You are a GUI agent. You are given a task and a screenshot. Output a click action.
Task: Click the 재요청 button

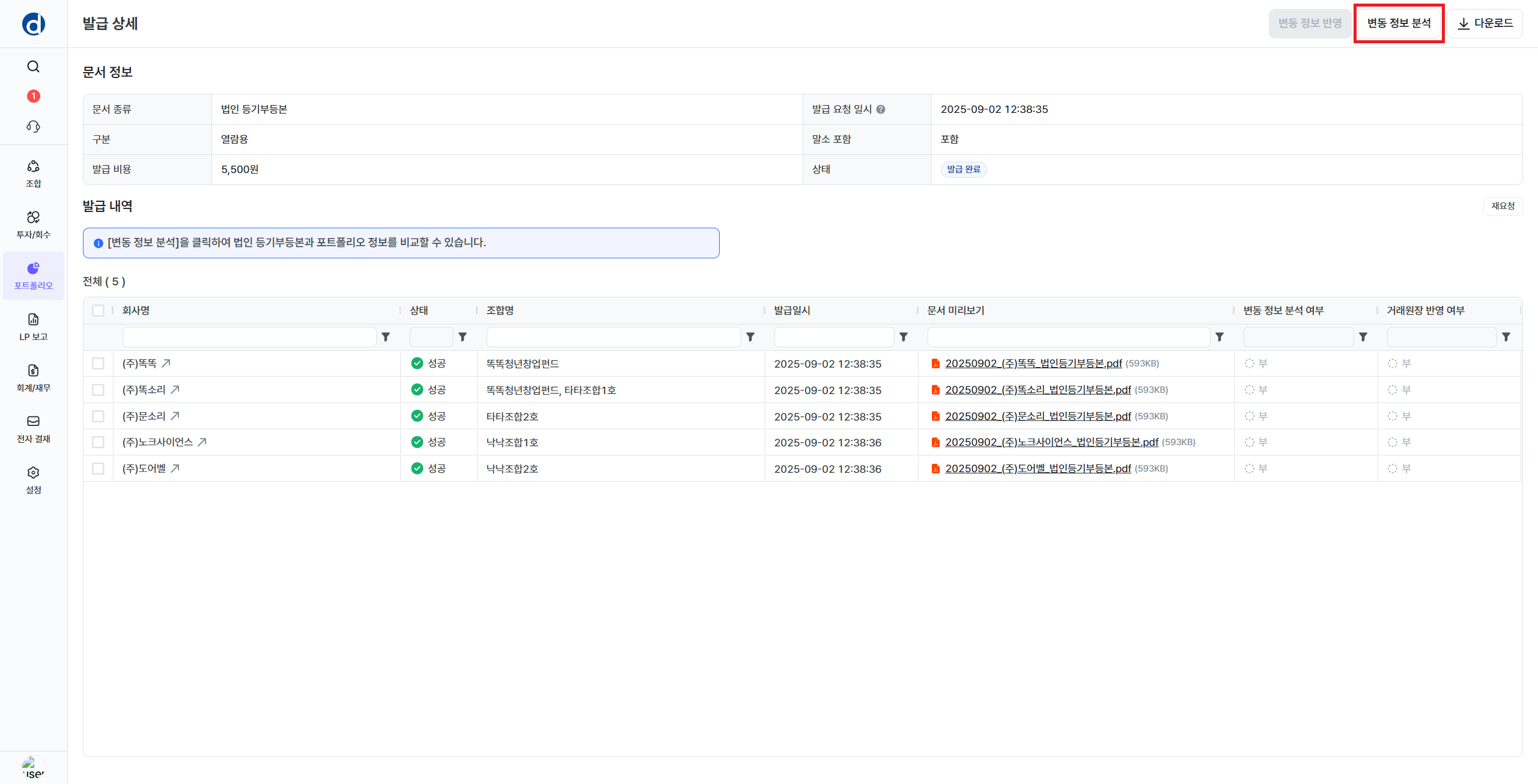click(1503, 206)
